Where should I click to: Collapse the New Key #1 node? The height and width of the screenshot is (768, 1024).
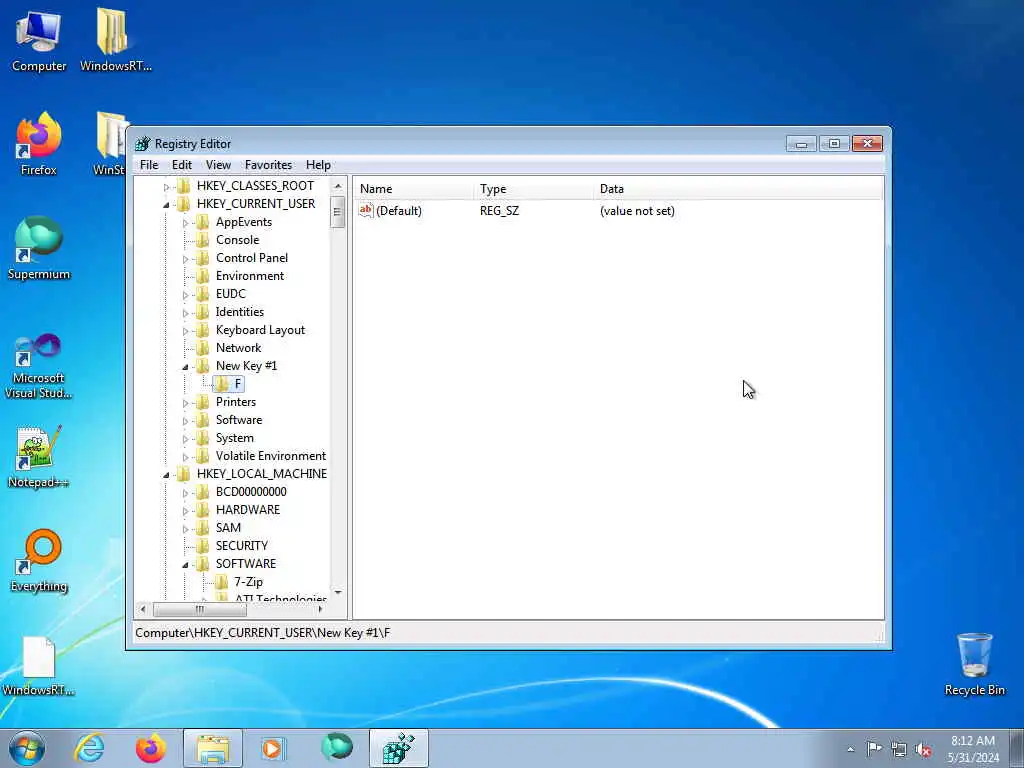[185, 367]
